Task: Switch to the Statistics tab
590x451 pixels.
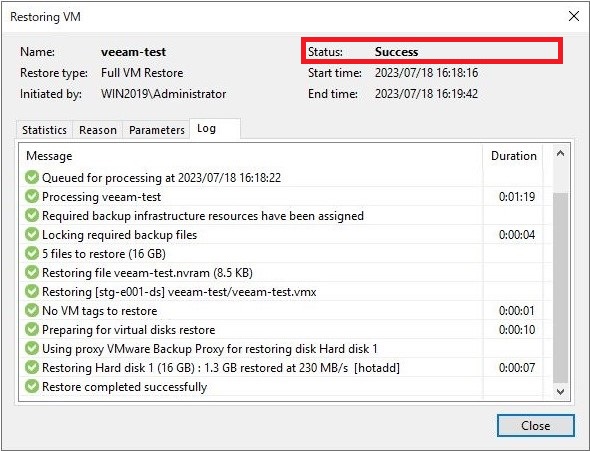Action: (x=44, y=130)
